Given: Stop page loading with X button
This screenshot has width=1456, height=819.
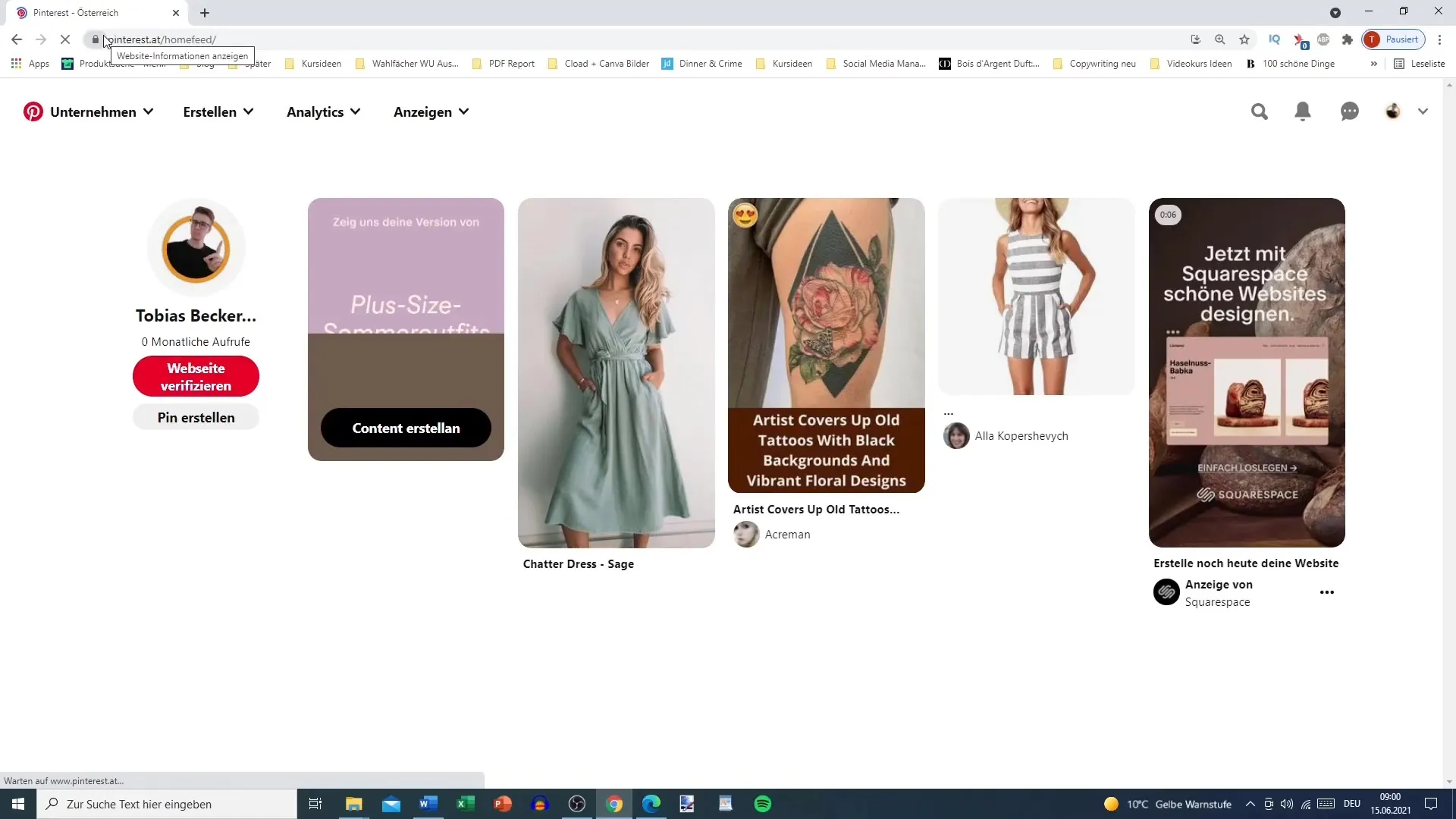Looking at the screenshot, I should coord(65,39).
